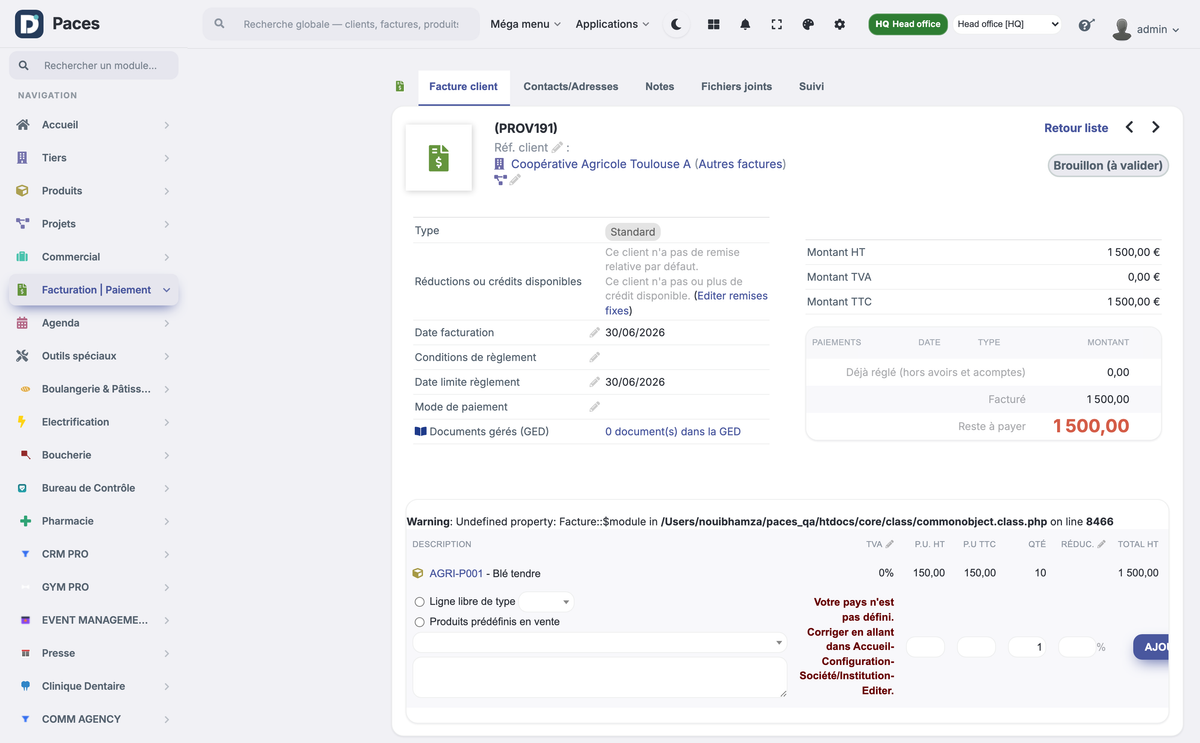The height and width of the screenshot is (743, 1200).
Task: Click the invoice thumbnail image
Action: [439, 158]
